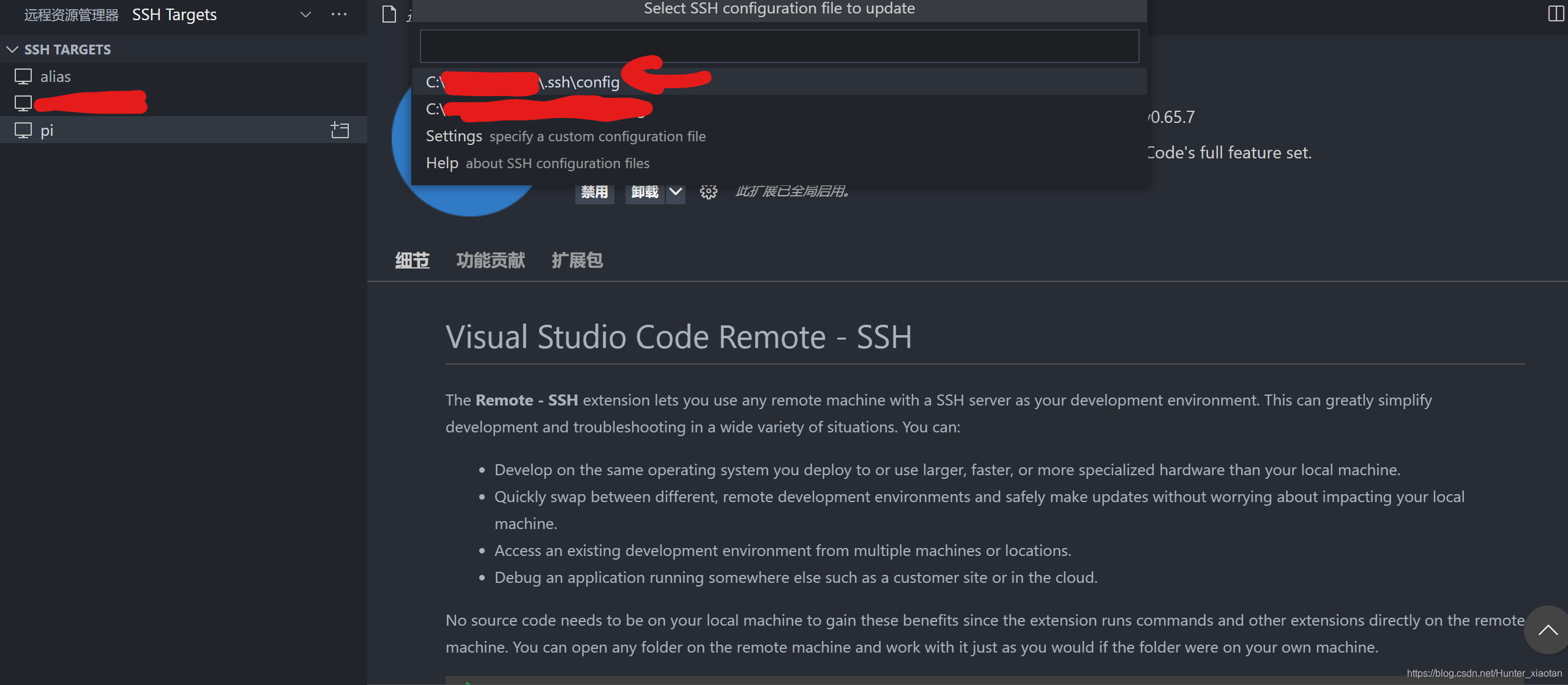
Task: Switch to the 扩展包 tab
Action: click(x=577, y=261)
